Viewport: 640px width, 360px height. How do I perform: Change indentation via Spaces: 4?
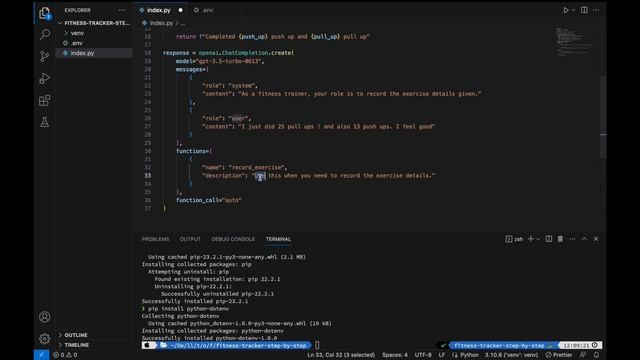[x=395, y=355]
